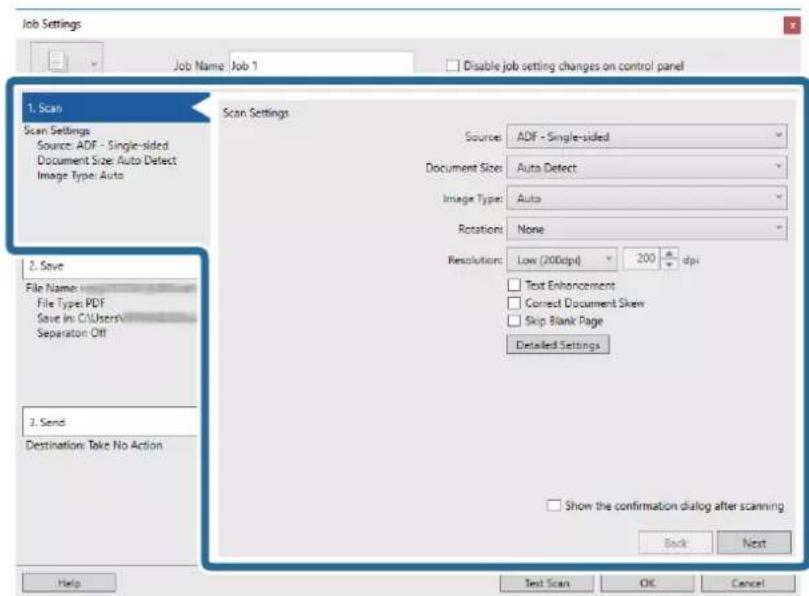Open the Source dropdown
The height and width of the screenshot is (596, 809).
point(646,137)
